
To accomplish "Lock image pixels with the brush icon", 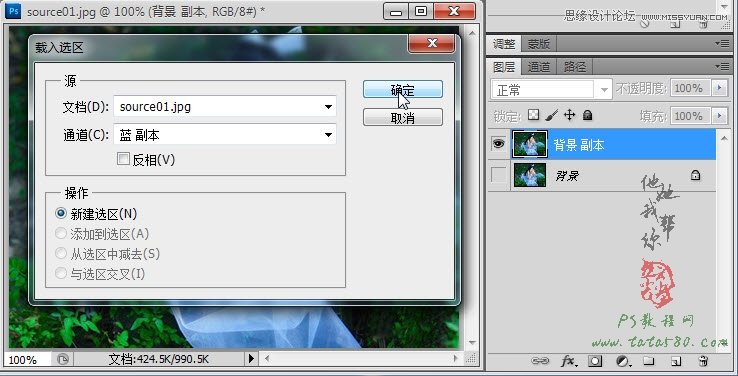I will pos(552,115).
